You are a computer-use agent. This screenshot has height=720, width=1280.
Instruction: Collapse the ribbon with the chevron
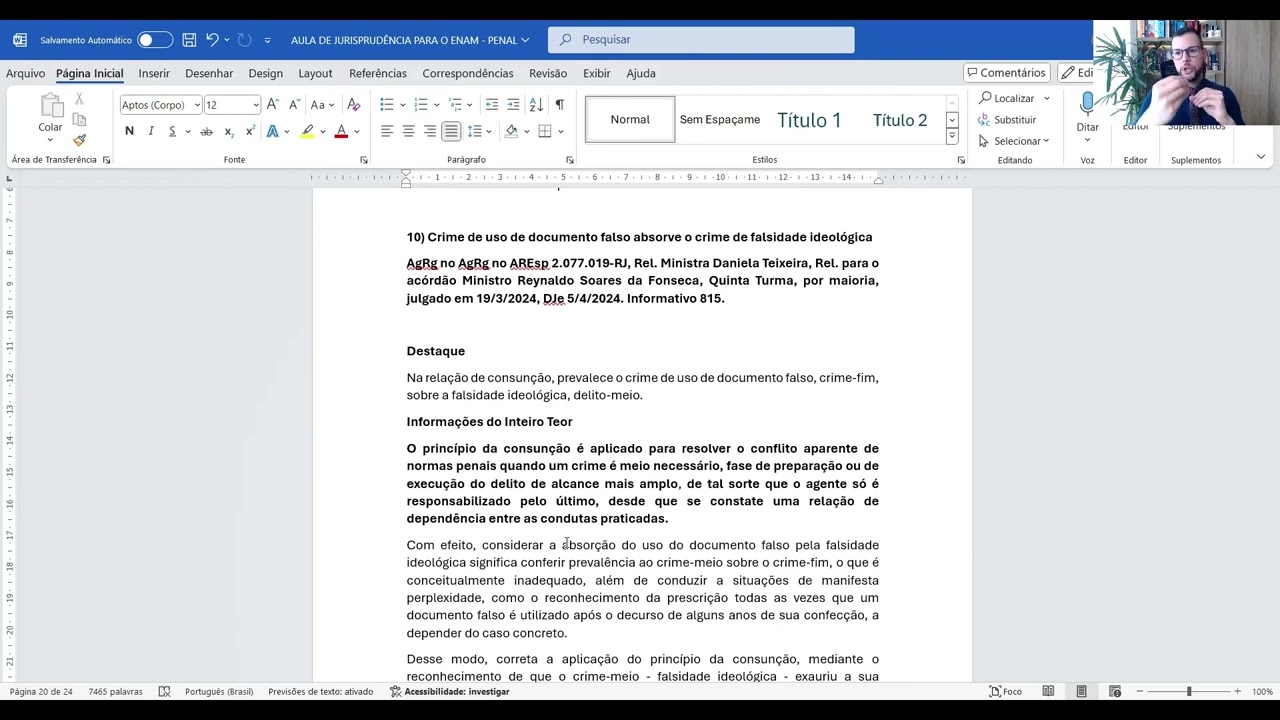[x=1260, y=157]
